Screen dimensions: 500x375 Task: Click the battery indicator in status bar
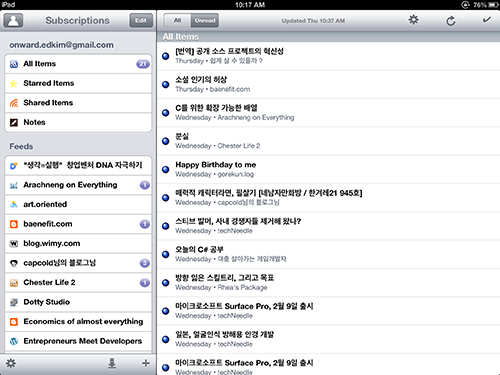493,5
